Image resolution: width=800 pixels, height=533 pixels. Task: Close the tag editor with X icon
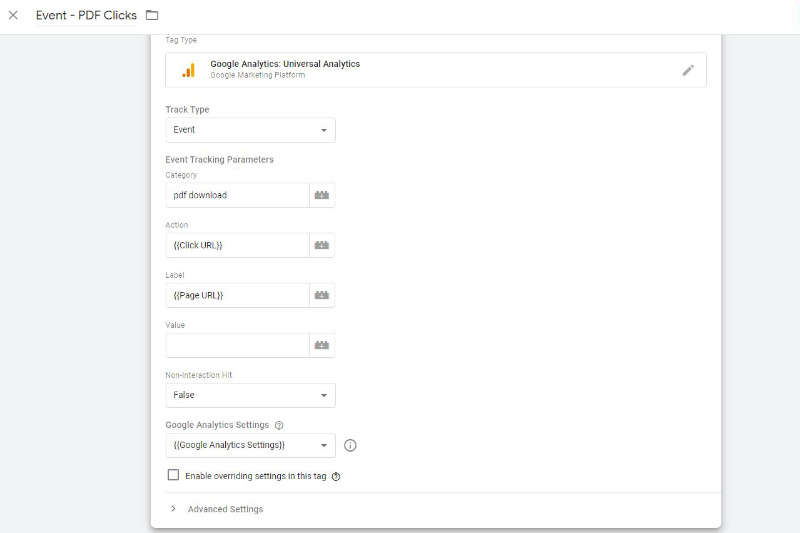tap(13, 15)
